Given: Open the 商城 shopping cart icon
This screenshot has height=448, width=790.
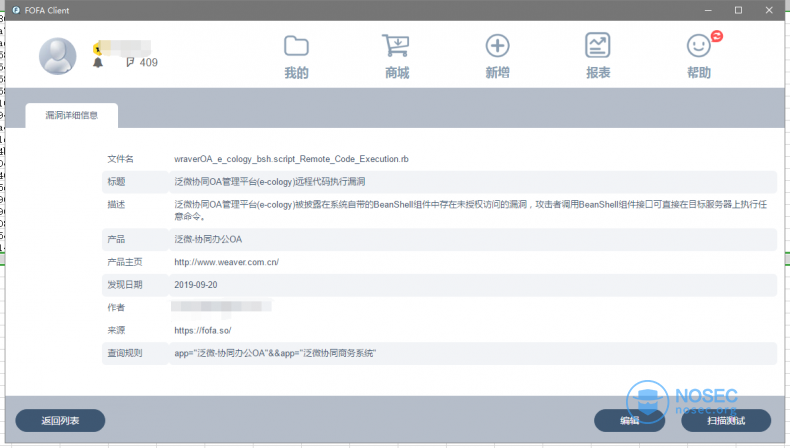Looking at the screenshot, I should click(x=396, y=45).
